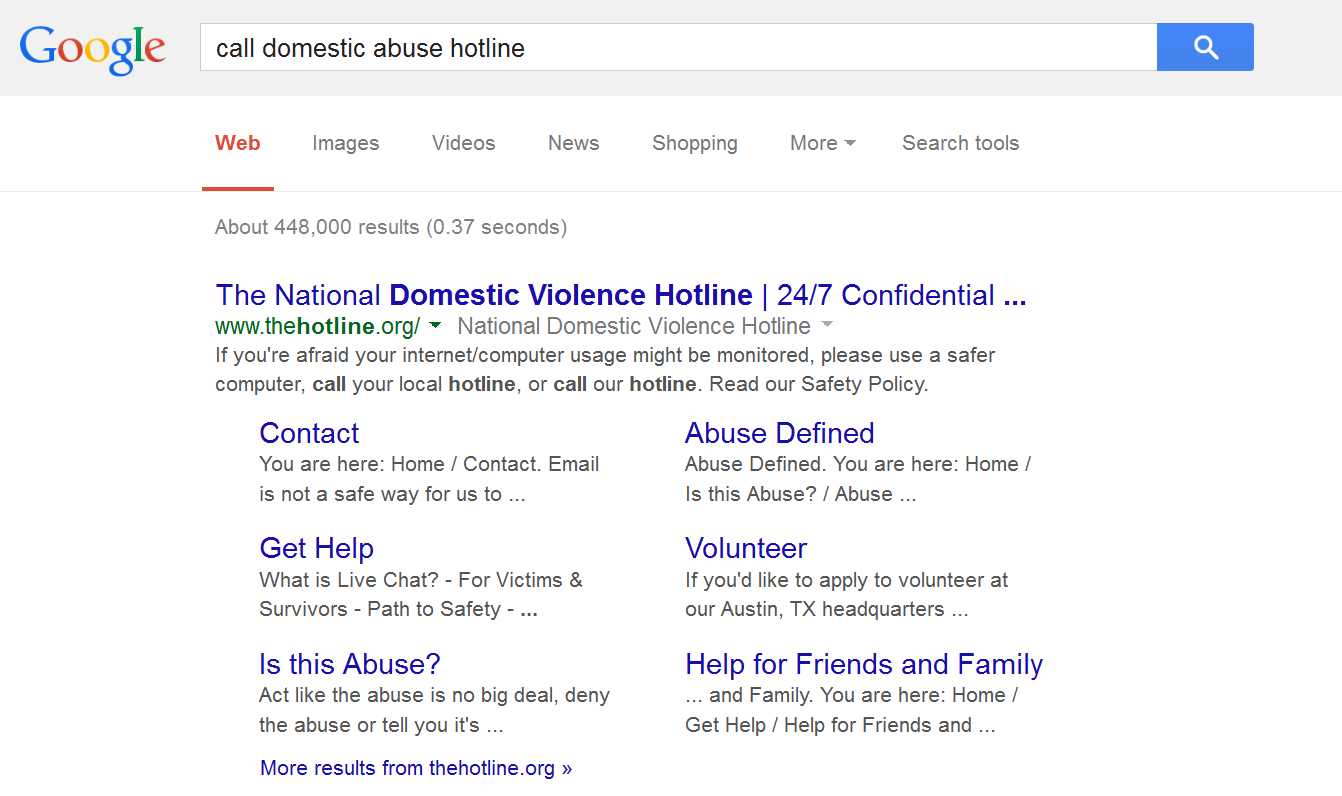Viewport: 1342px width, 796px height.
Task: Visit the Contact sitelink
Action: pos(309,433)
